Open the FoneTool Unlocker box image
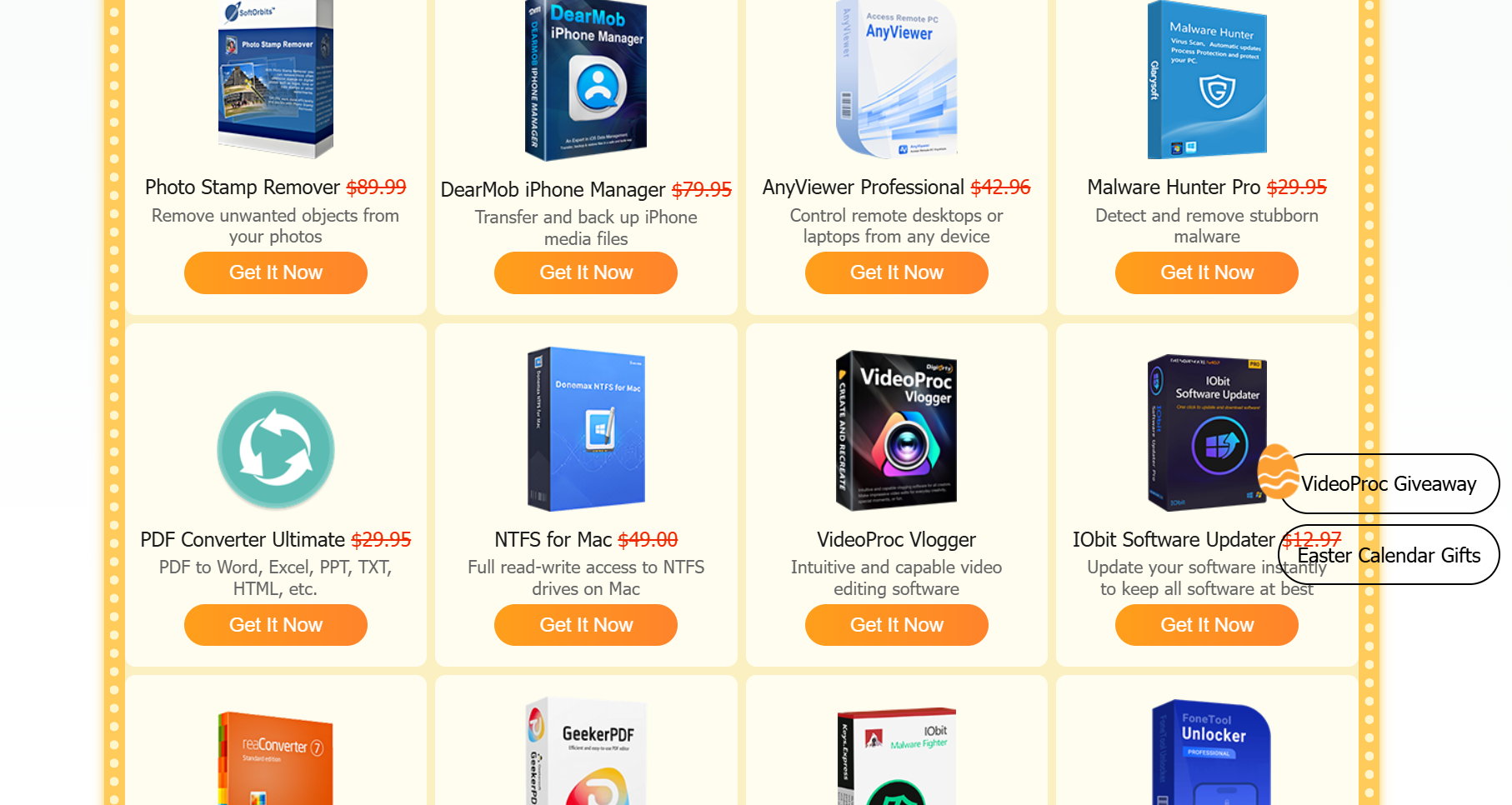Screen dimensions: 1512x805 tap(1211, 752)
